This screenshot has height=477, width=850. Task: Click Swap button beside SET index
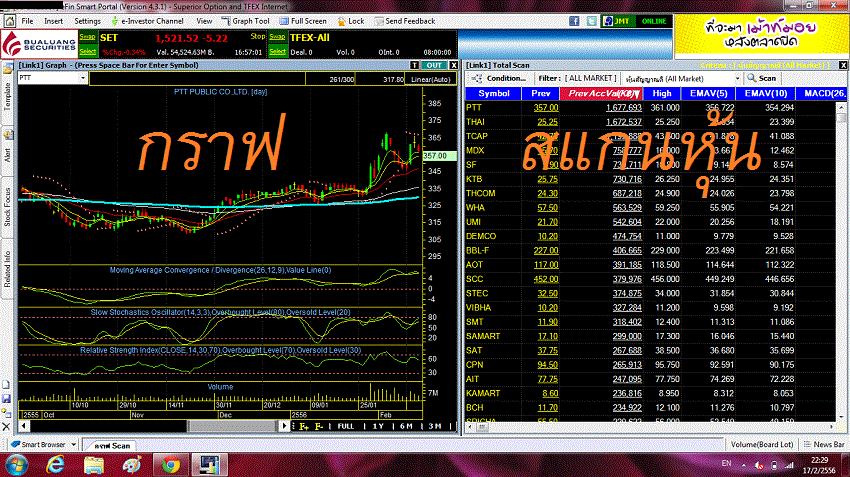click(x=87, y=37)
